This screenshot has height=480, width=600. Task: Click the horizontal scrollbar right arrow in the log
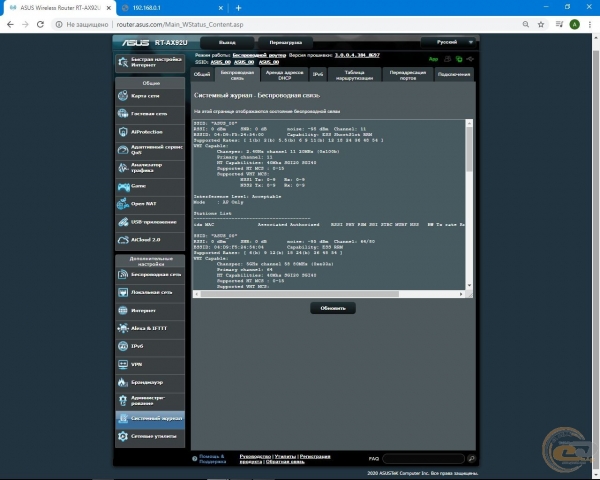pos(461,294)
